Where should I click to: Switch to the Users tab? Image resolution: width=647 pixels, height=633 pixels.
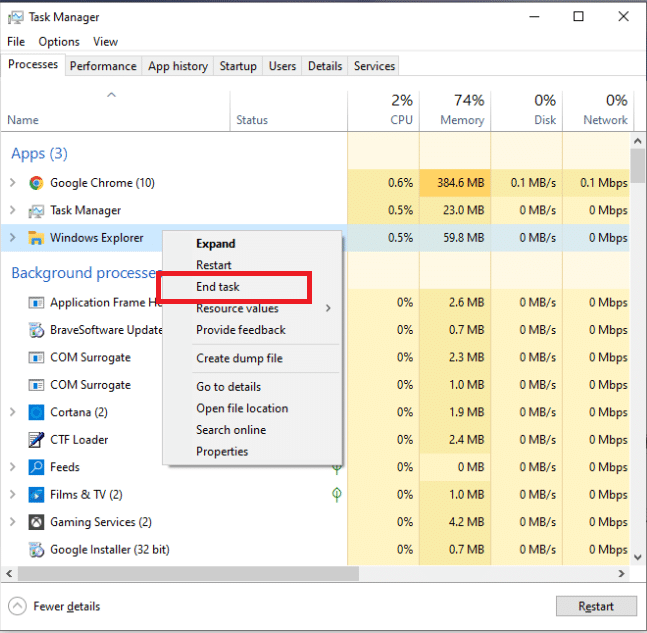pos(282,66)
